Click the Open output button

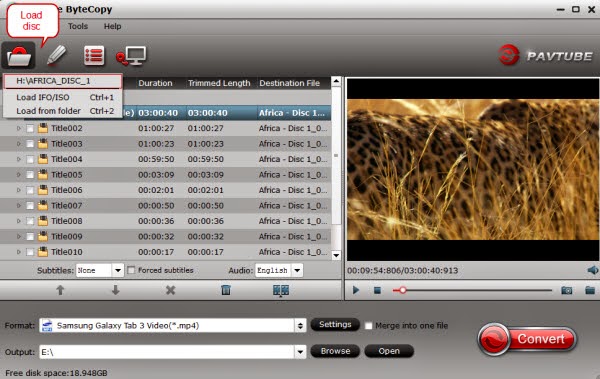[389, 351]
